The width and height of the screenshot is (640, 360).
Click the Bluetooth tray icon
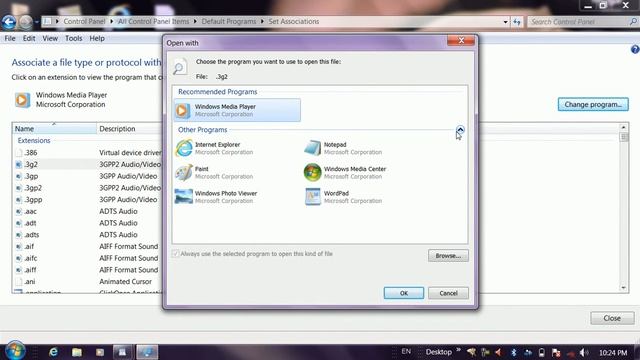pos(513,352)
